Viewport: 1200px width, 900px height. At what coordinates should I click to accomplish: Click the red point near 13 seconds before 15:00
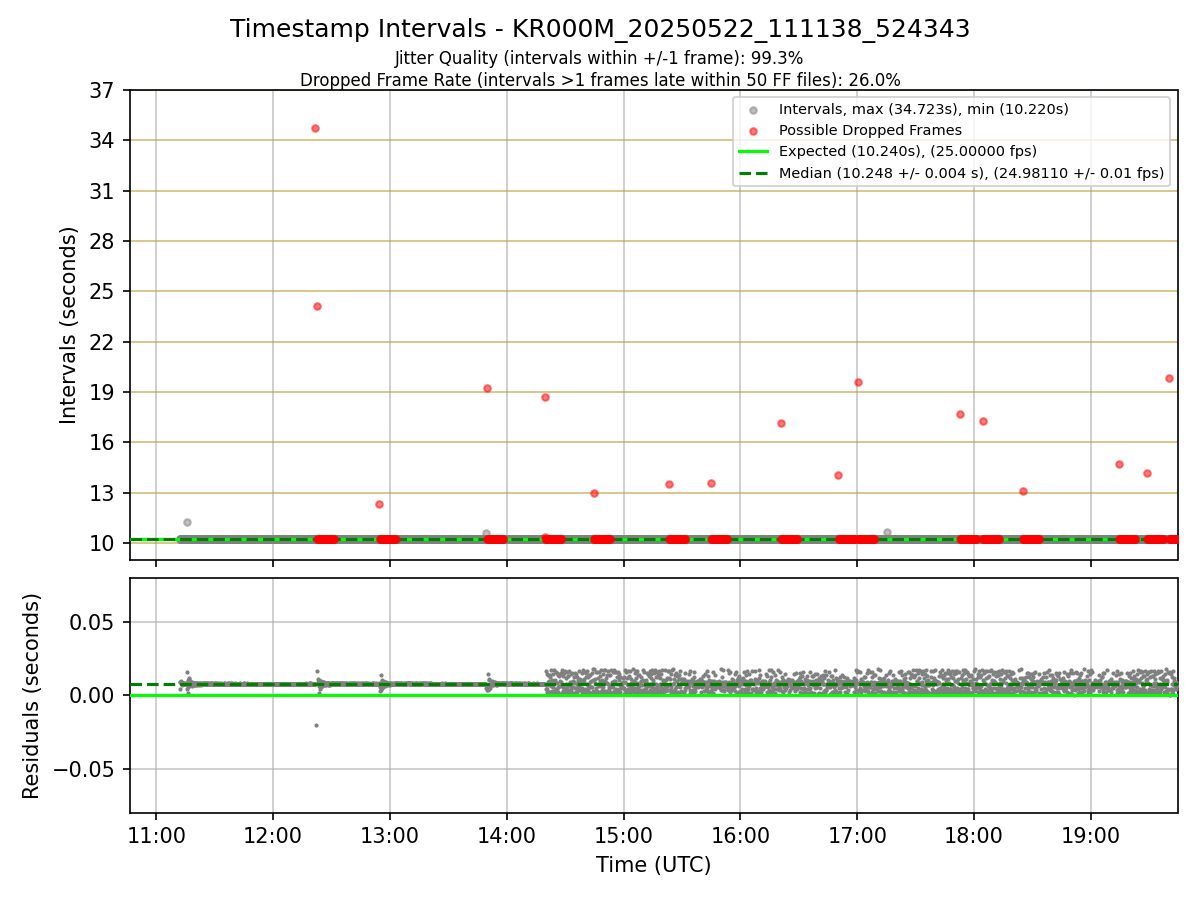point(594,493)
